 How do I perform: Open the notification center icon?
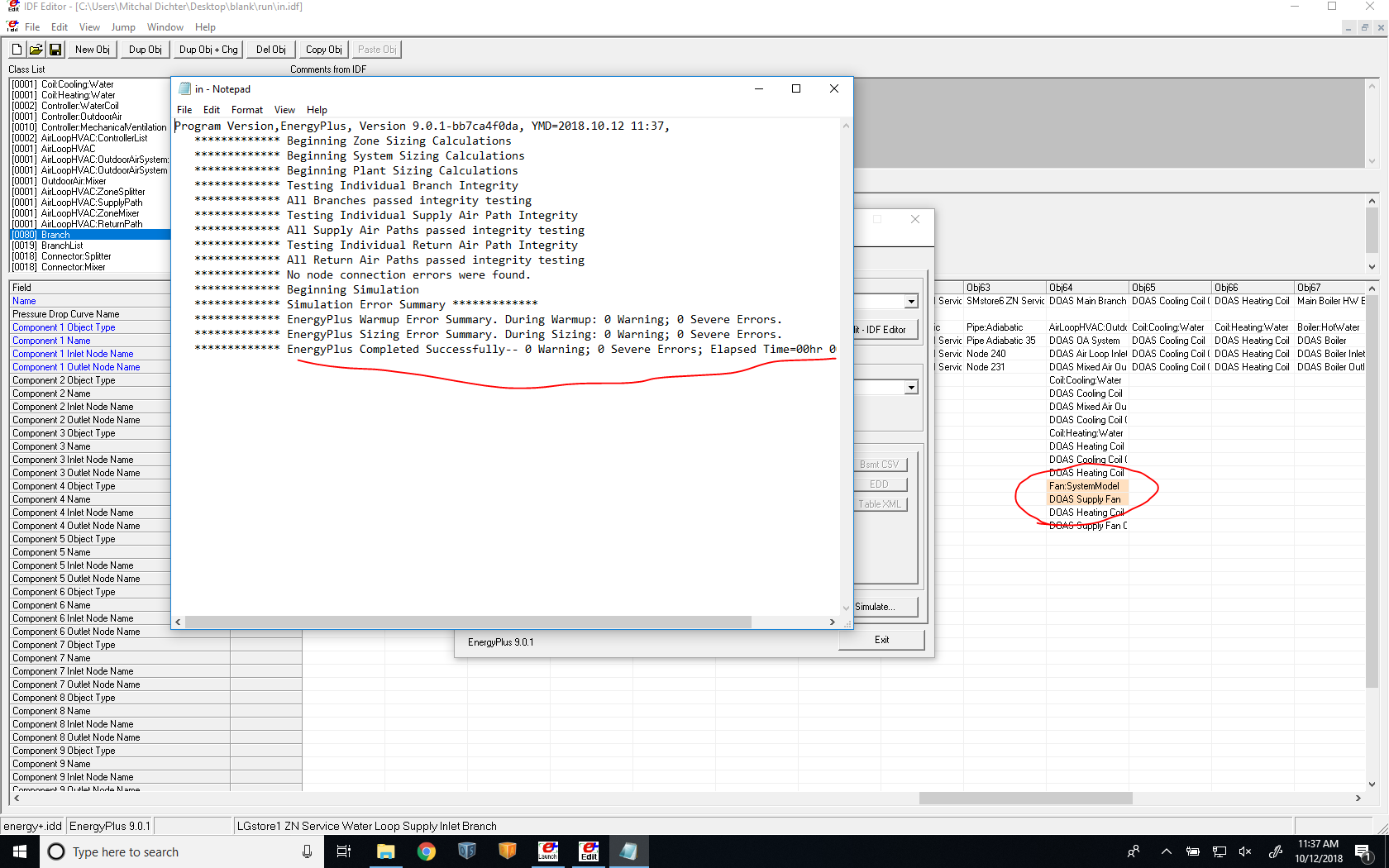(1363, 851)
